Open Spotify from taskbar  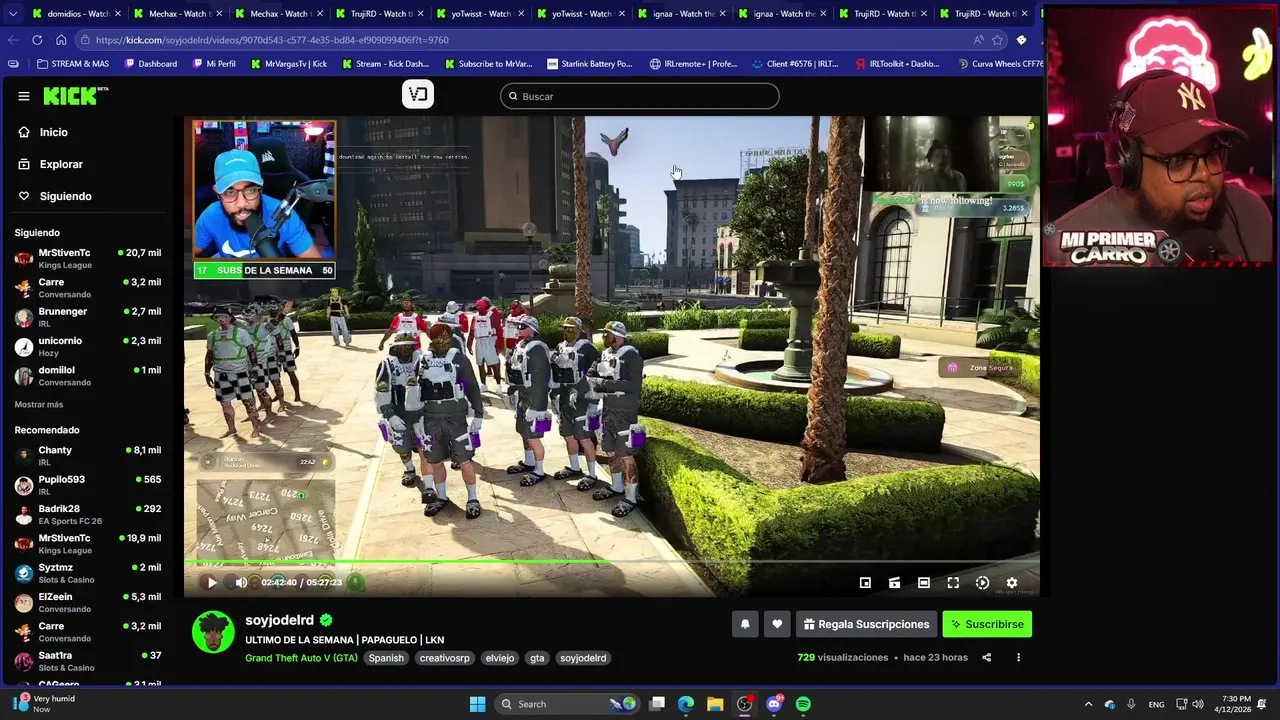pos(803,704)
